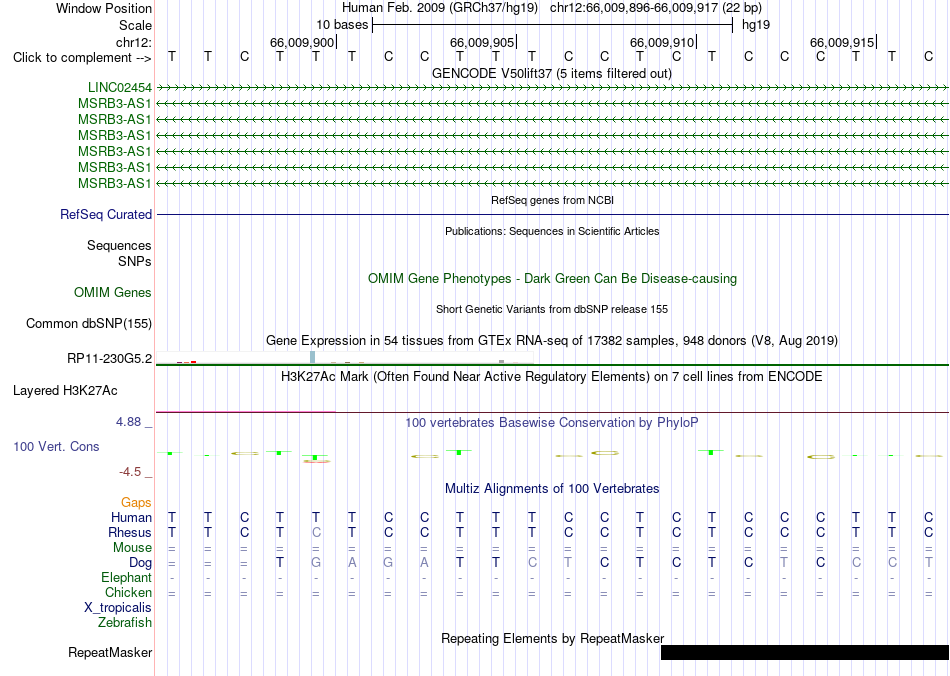Select the Elephant species label
The width and height of the screenshot is (950, 676).
pyautogui.click(x=126, y=577)
